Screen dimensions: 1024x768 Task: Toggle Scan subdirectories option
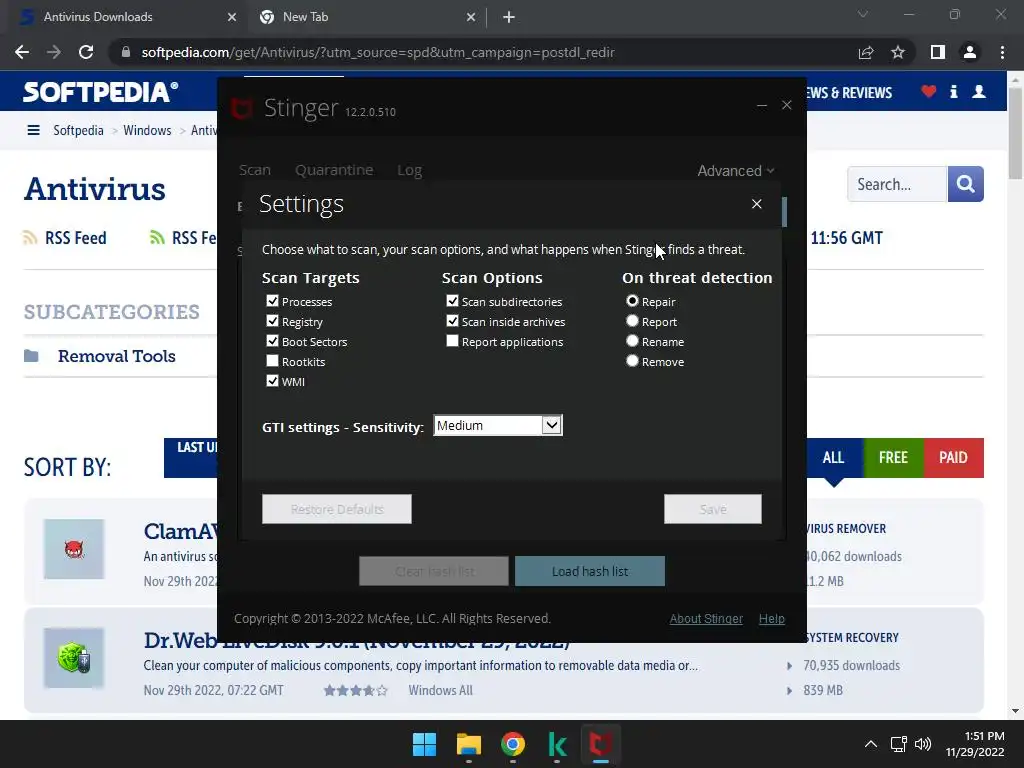pos(453,301)
